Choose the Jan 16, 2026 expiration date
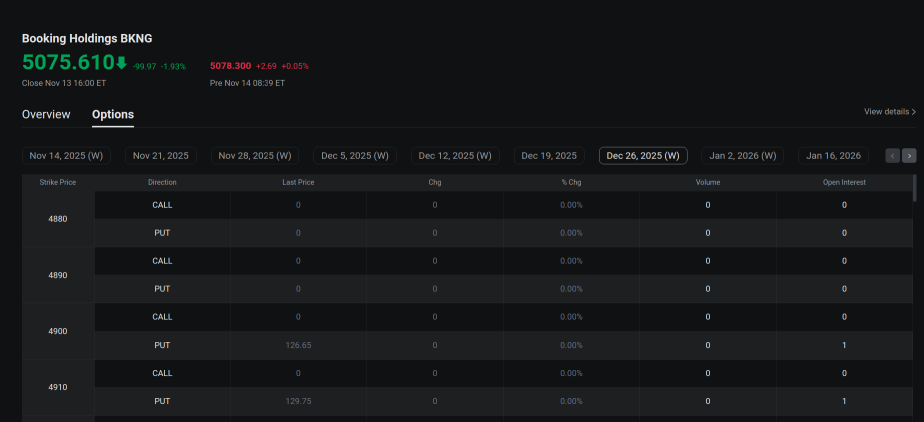The image size is (924, 422). [x=834, y=156]
